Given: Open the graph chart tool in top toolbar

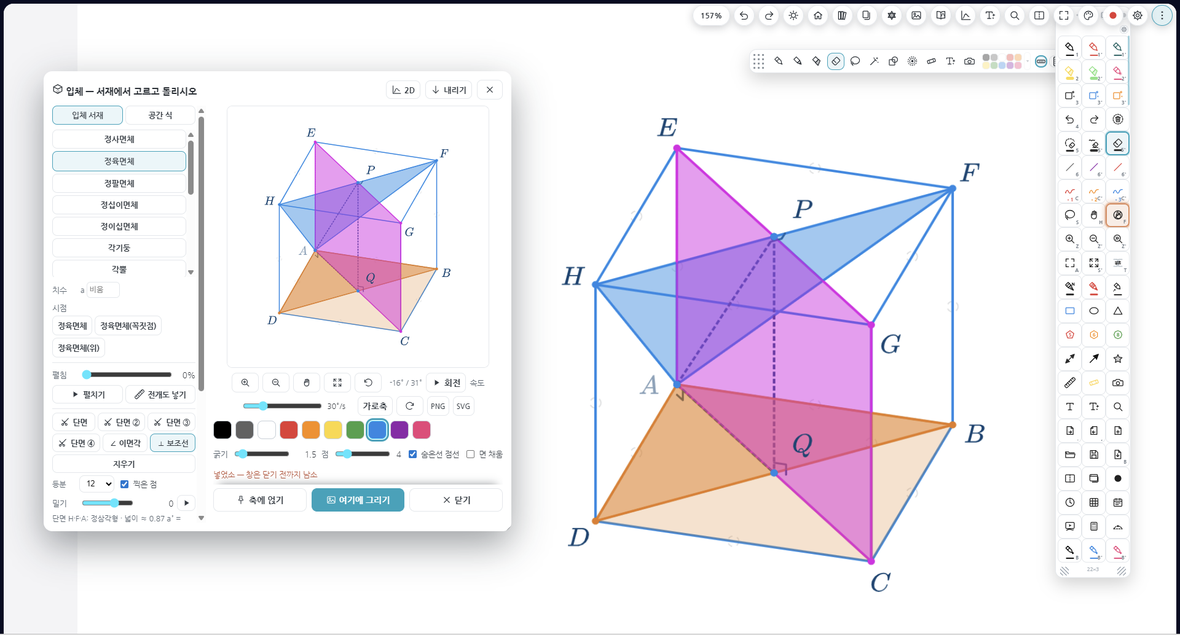Looking at the screenshot, I should click(966, 16).
